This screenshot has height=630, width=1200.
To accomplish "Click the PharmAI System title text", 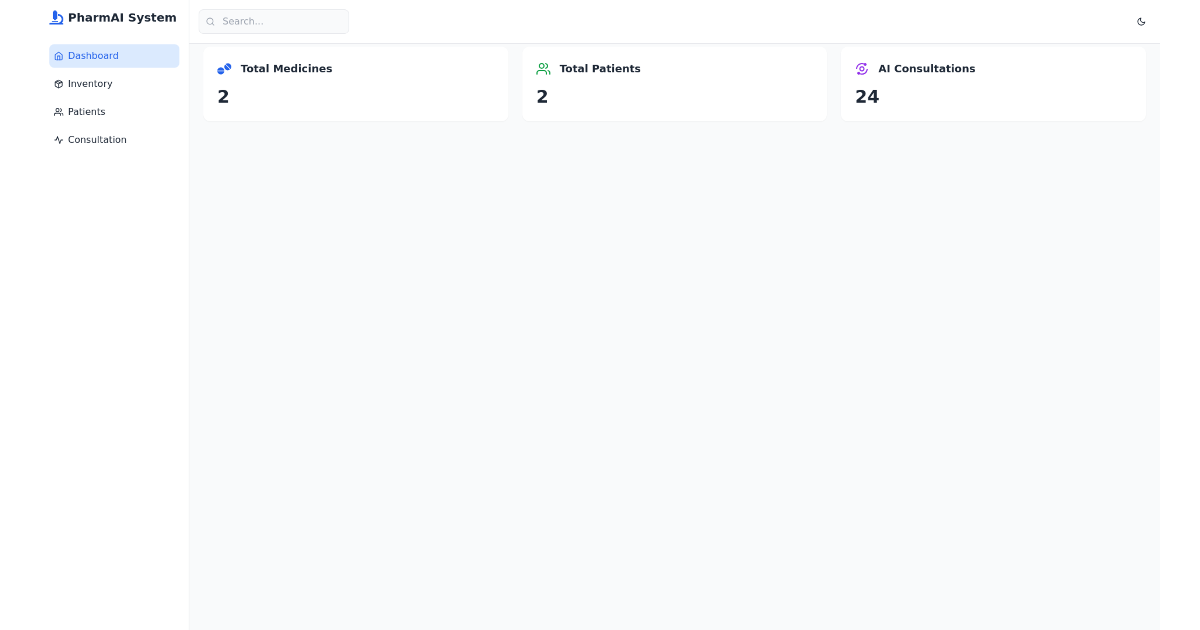I will (x=121, y=18).
